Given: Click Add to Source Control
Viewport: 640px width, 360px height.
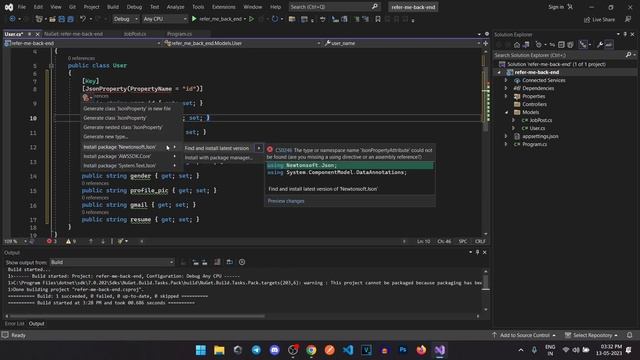Looking at the screenshot, I should click(x=524, y=335).
